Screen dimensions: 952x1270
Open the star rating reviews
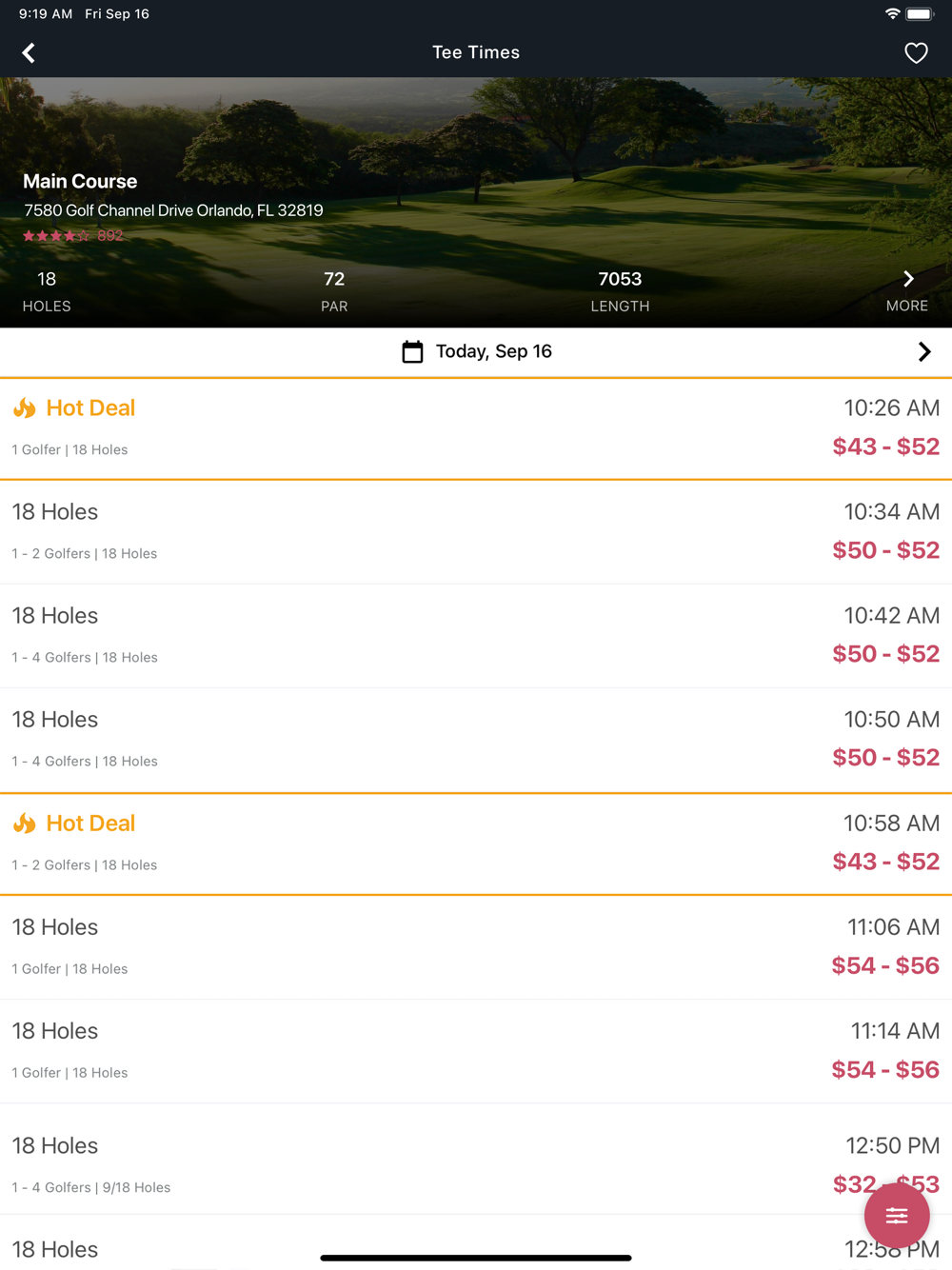coord(56,236)
